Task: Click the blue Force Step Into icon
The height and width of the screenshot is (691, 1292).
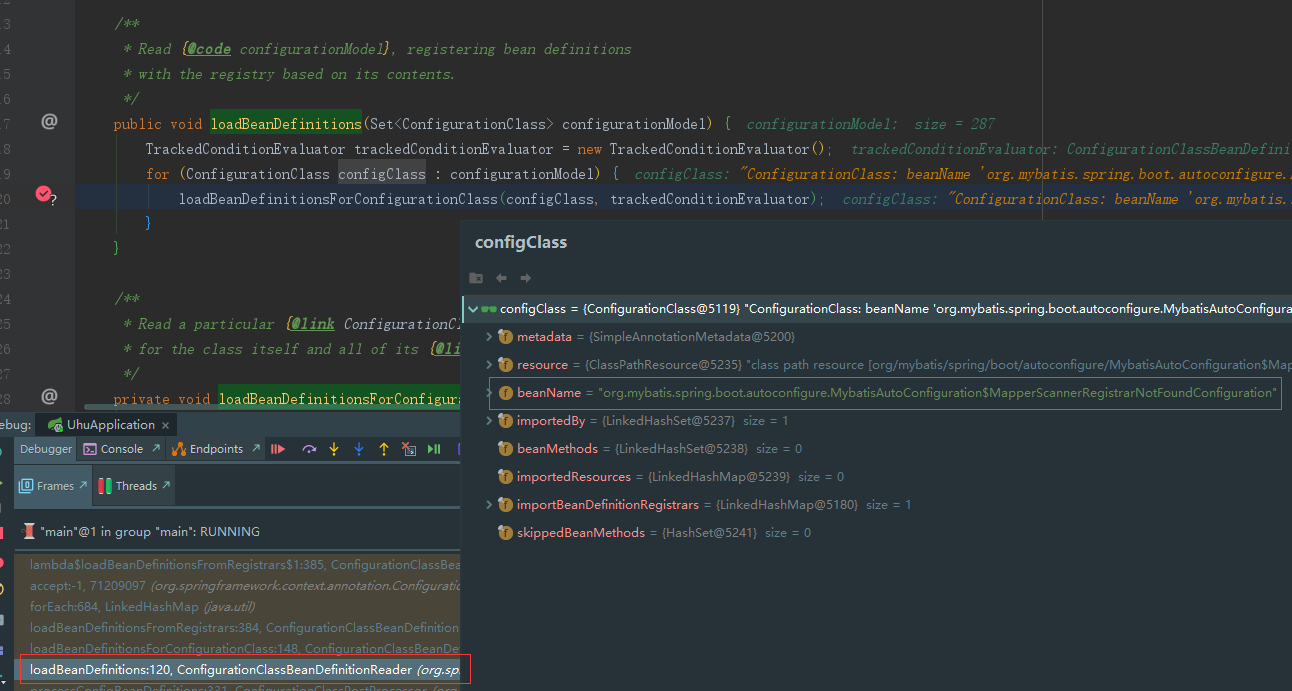Action: coord(358,449)
